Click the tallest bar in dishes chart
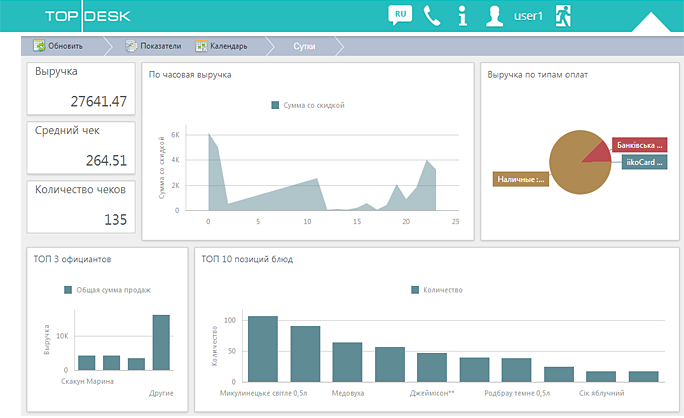Viewport: 684px width, 418px height. (263, 349)
